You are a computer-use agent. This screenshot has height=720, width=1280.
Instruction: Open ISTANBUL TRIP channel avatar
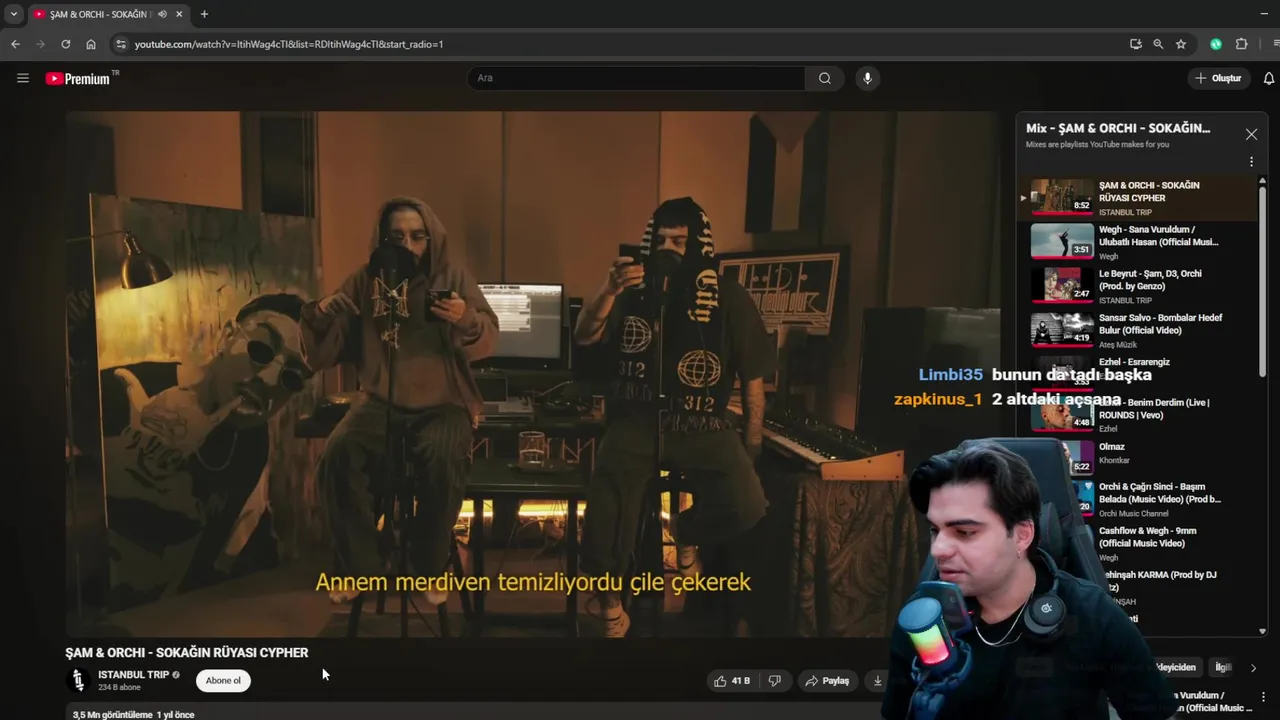(78, 681)
